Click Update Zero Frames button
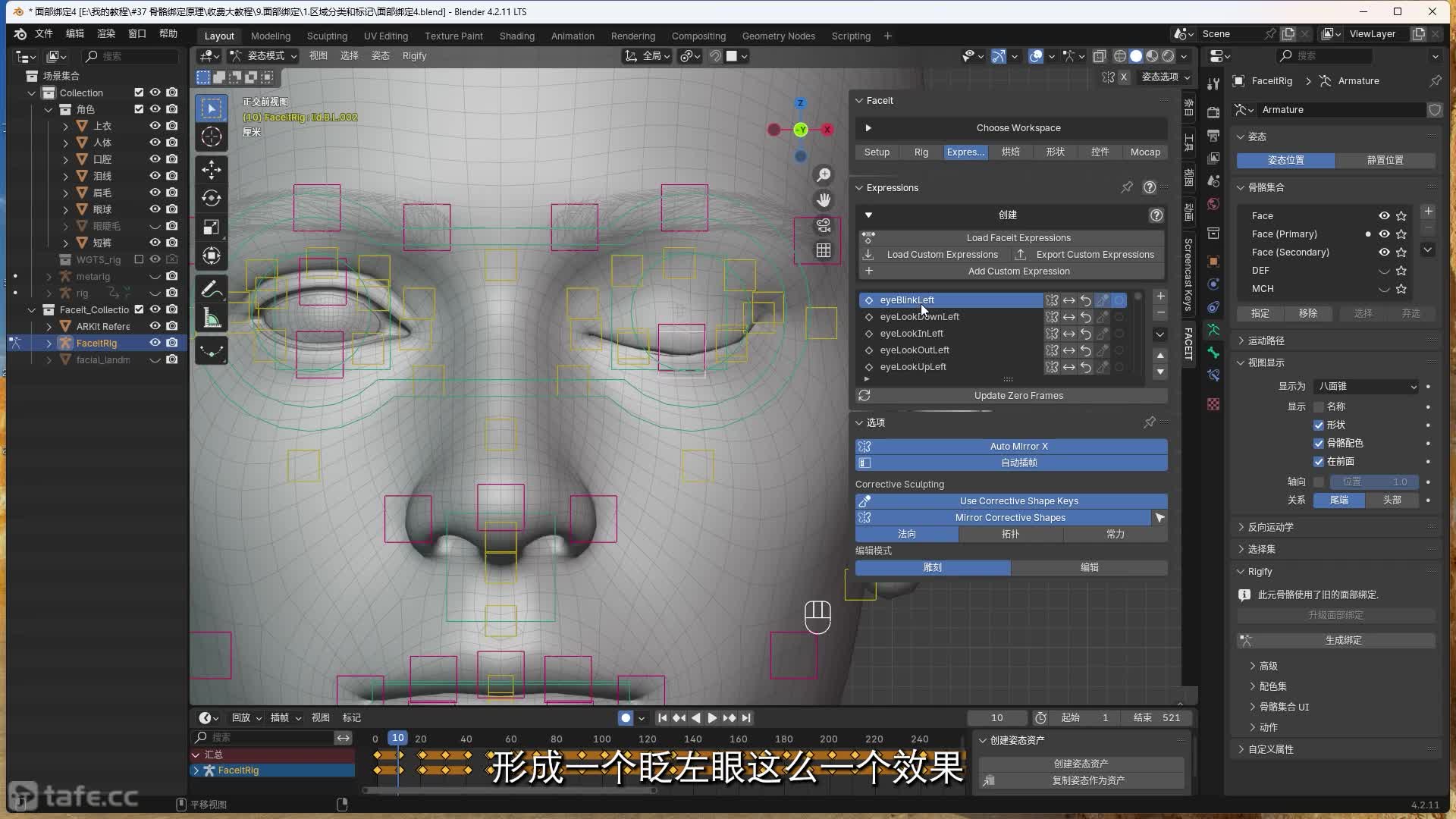 (1012, 396)
